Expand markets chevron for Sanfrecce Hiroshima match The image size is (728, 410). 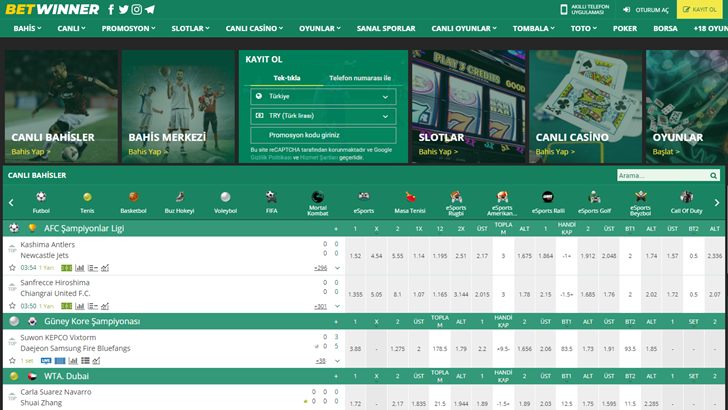[338, 306]
